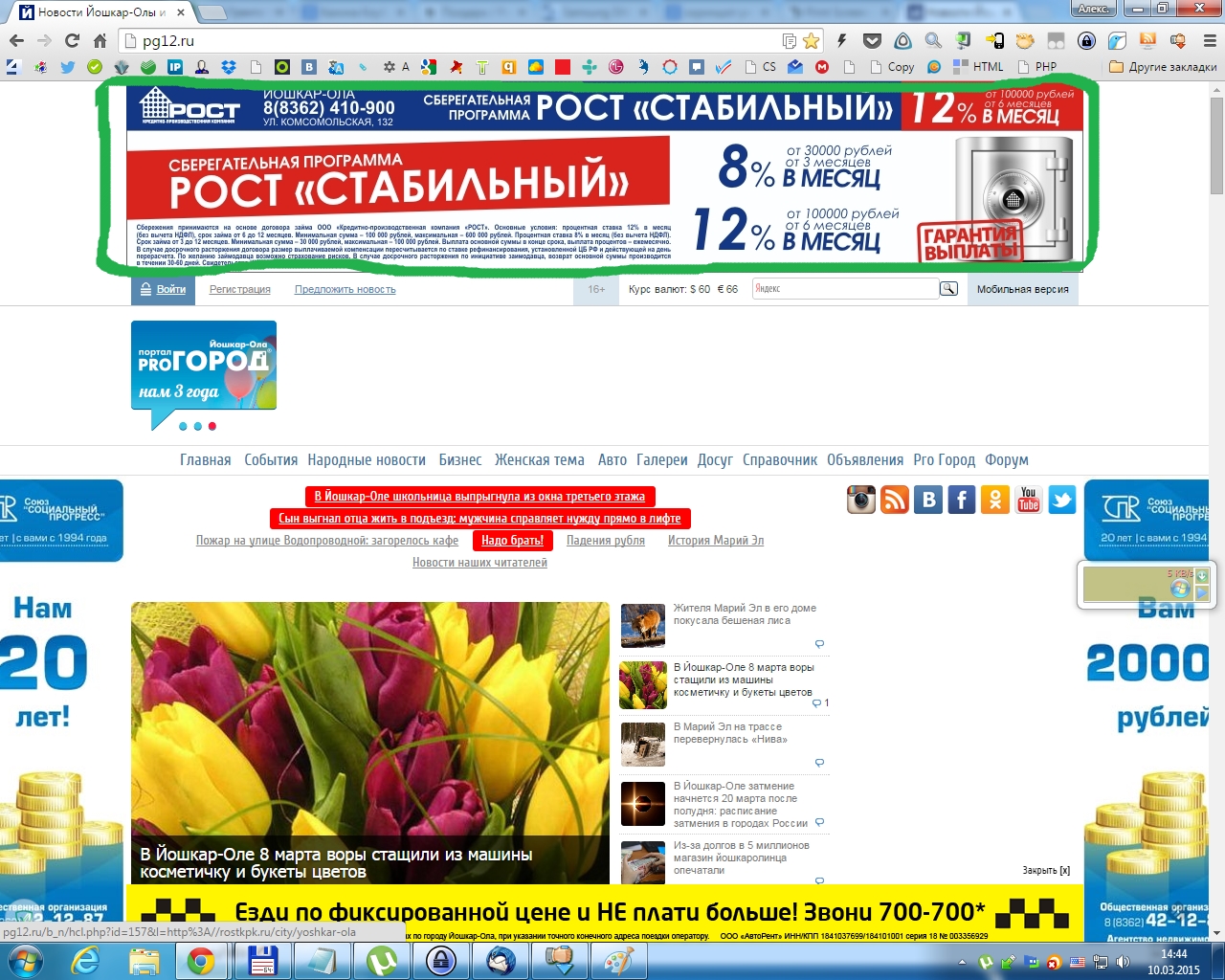Open the Facebook social icon
1225x980 pixels.
coord(962,500)
